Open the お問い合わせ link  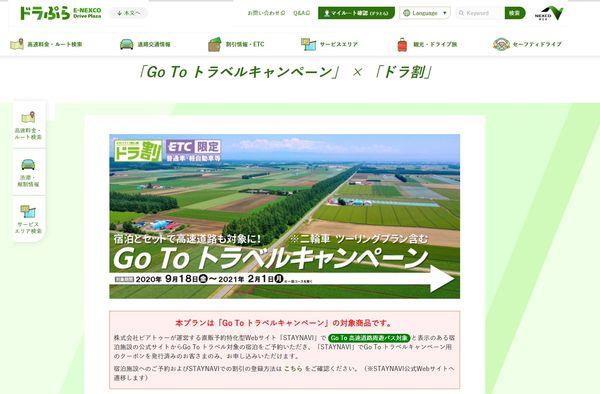coord(266,13)
